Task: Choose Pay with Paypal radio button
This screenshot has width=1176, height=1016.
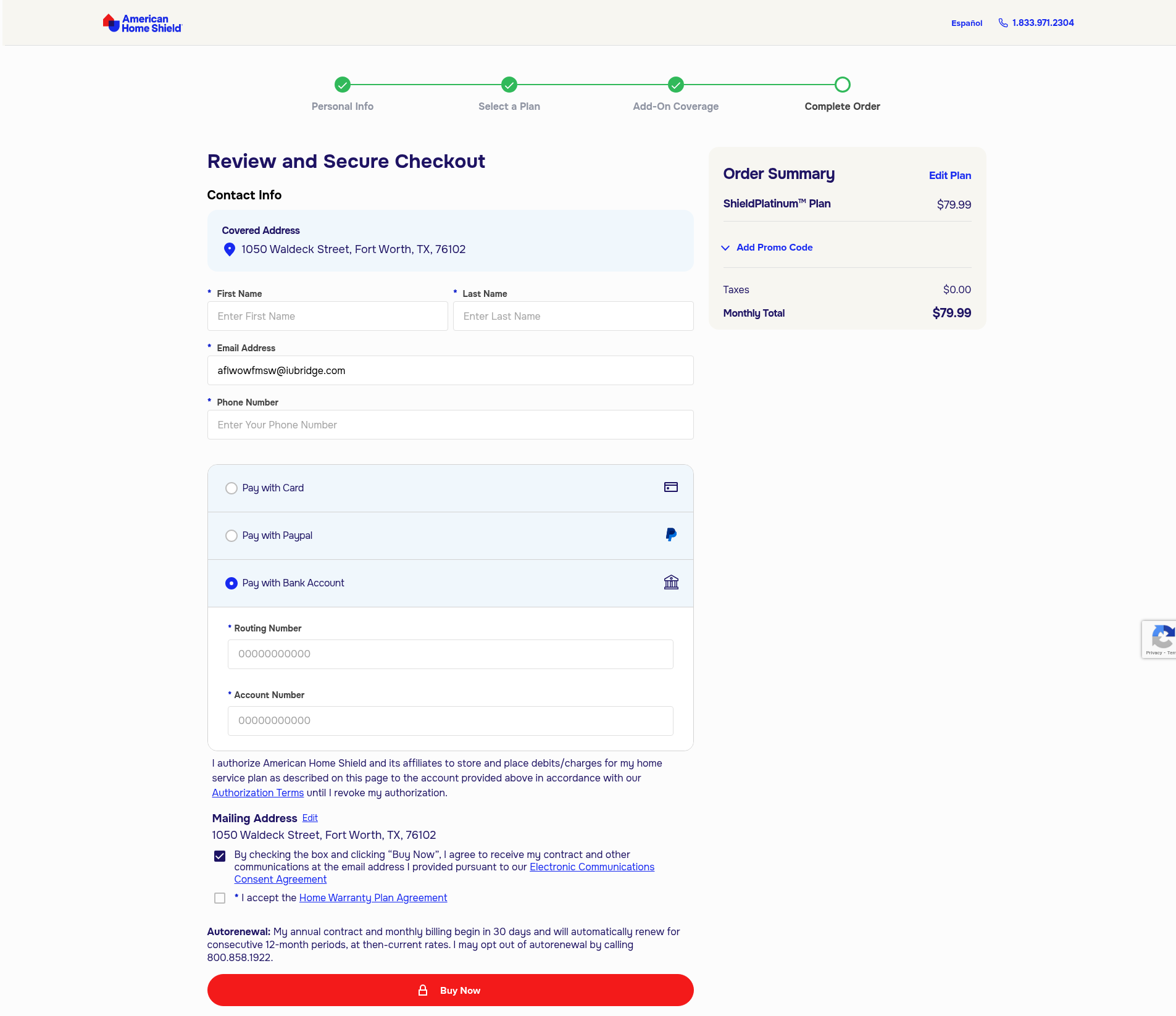Action: [231, 536]
